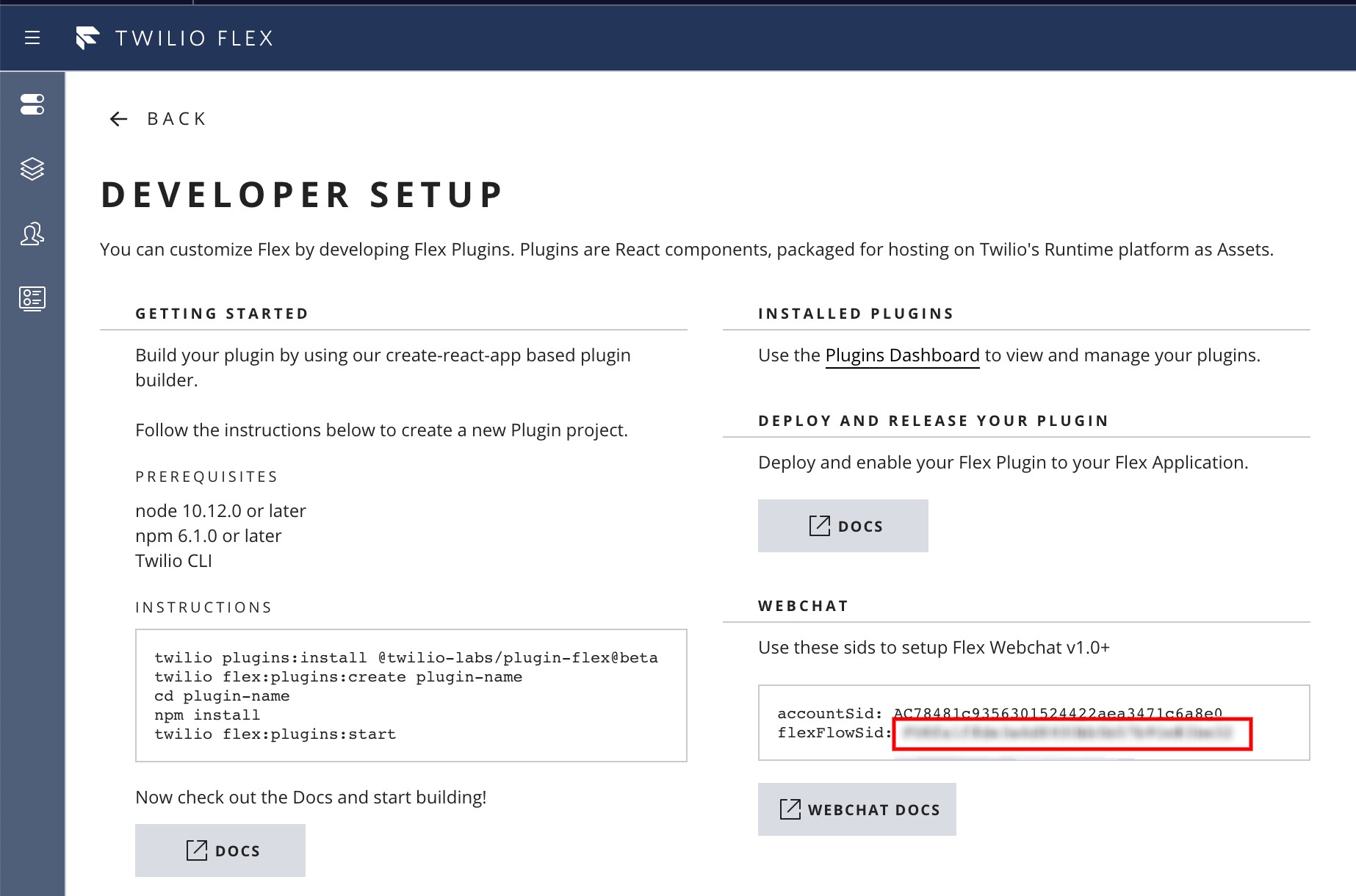Screen dimensions: 1356x896
Task: Open DOCS under Deploy and Release
Action: coord(843,526)
